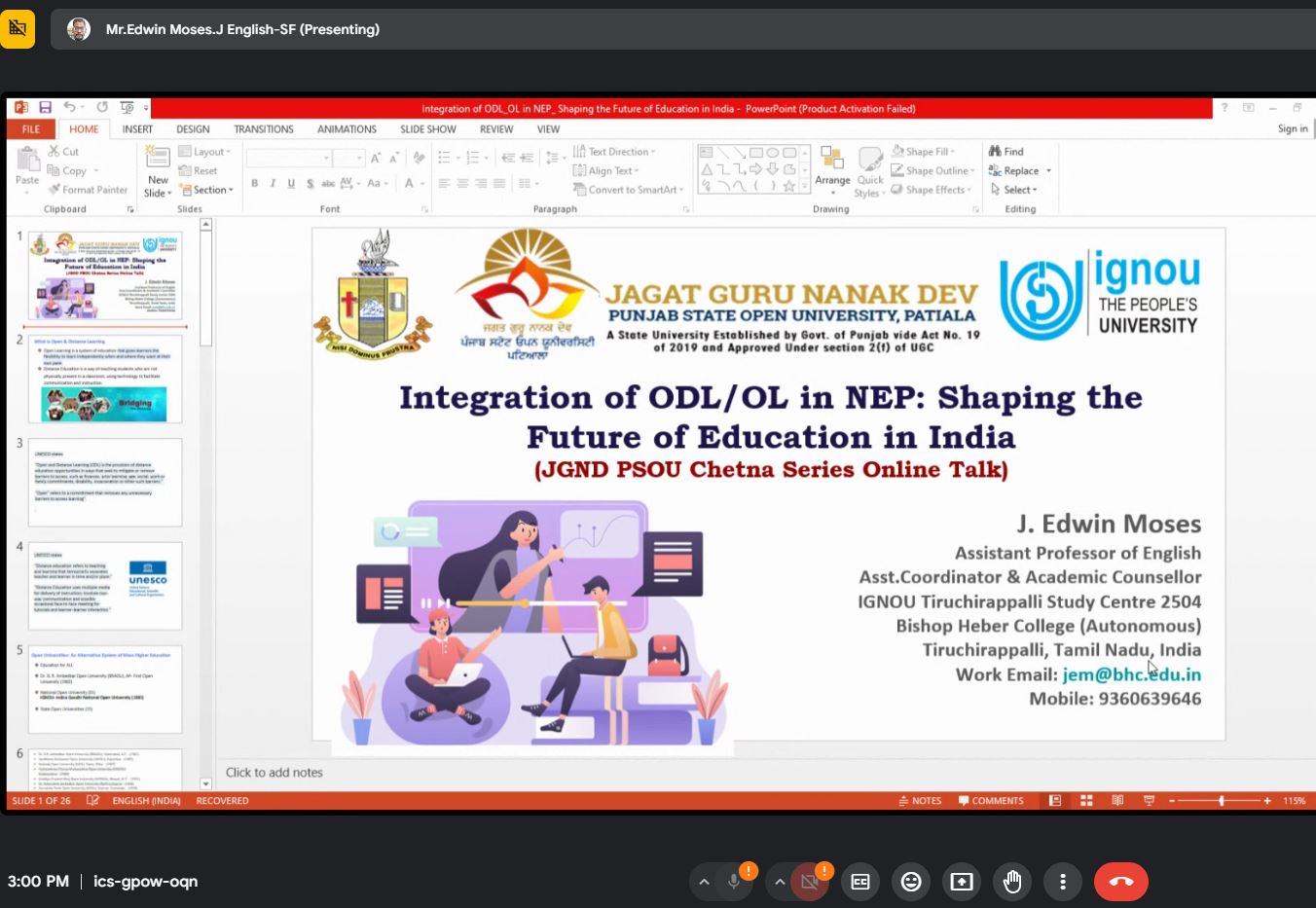Open the Select dropdown in Editing group

pos(1013,190)
